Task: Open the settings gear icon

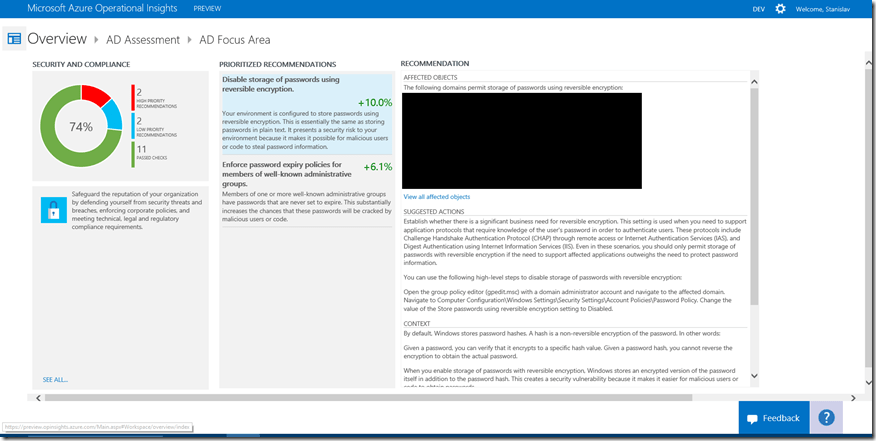Action: click(x=781, y=9)
